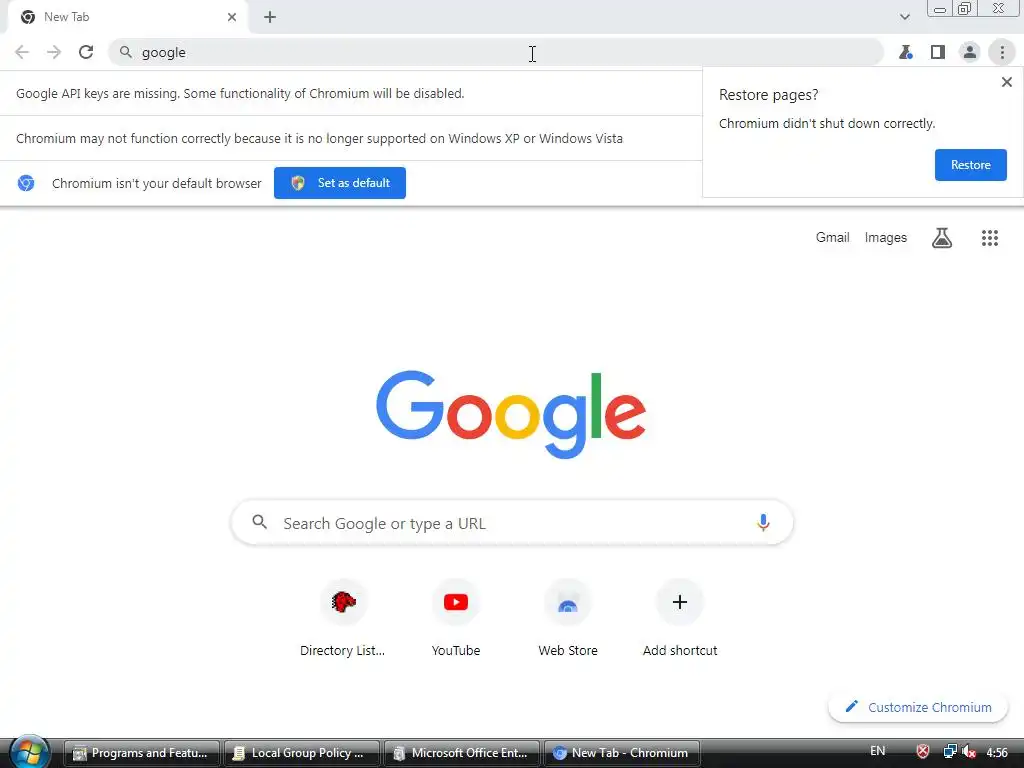
Task: Click the address bar search icon
Action: 126,52
